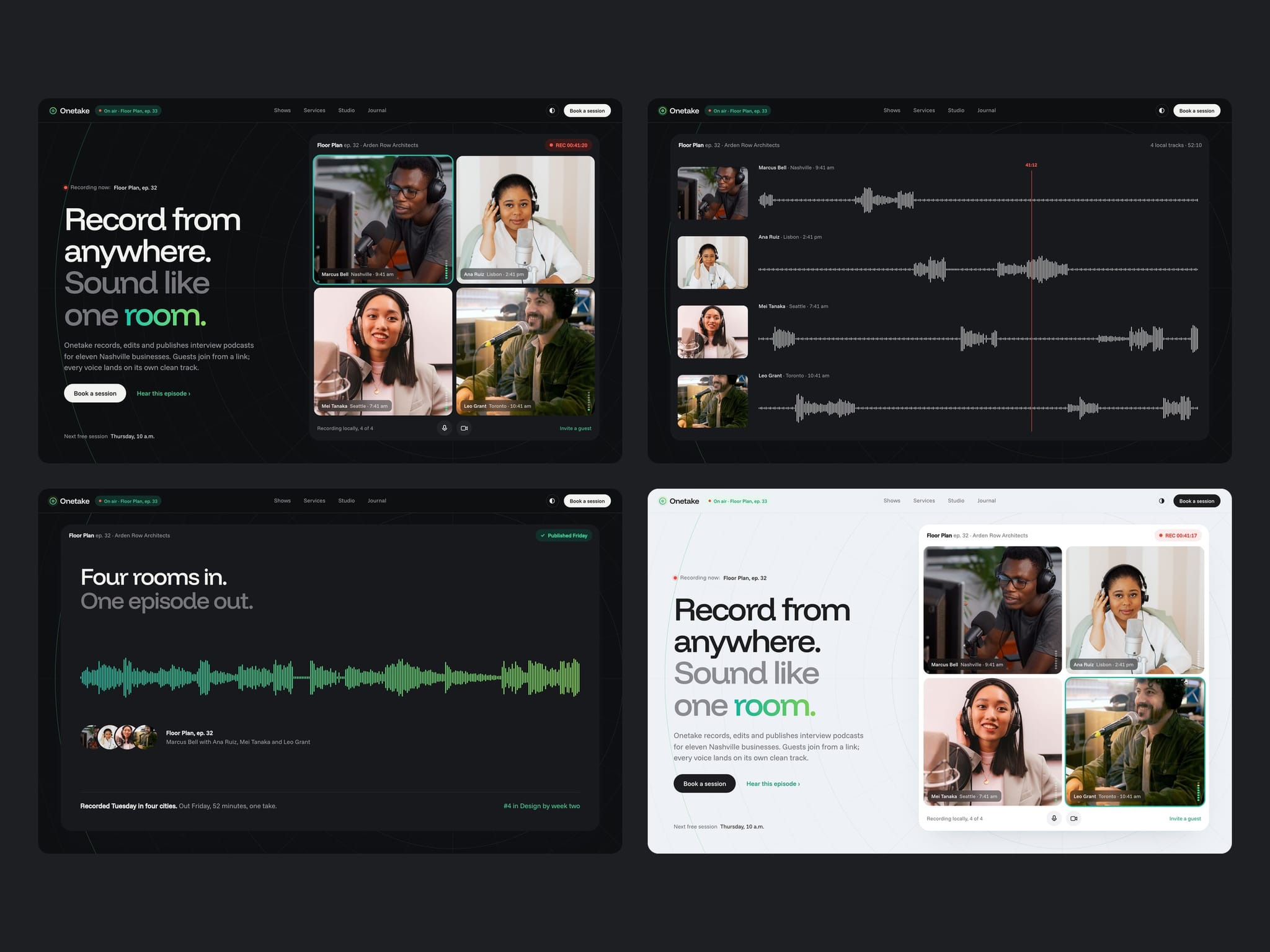Click the '4 local tracks · 52:10' label
Viewport: 1270px width, 952px height.
(x=1176, y=145)
